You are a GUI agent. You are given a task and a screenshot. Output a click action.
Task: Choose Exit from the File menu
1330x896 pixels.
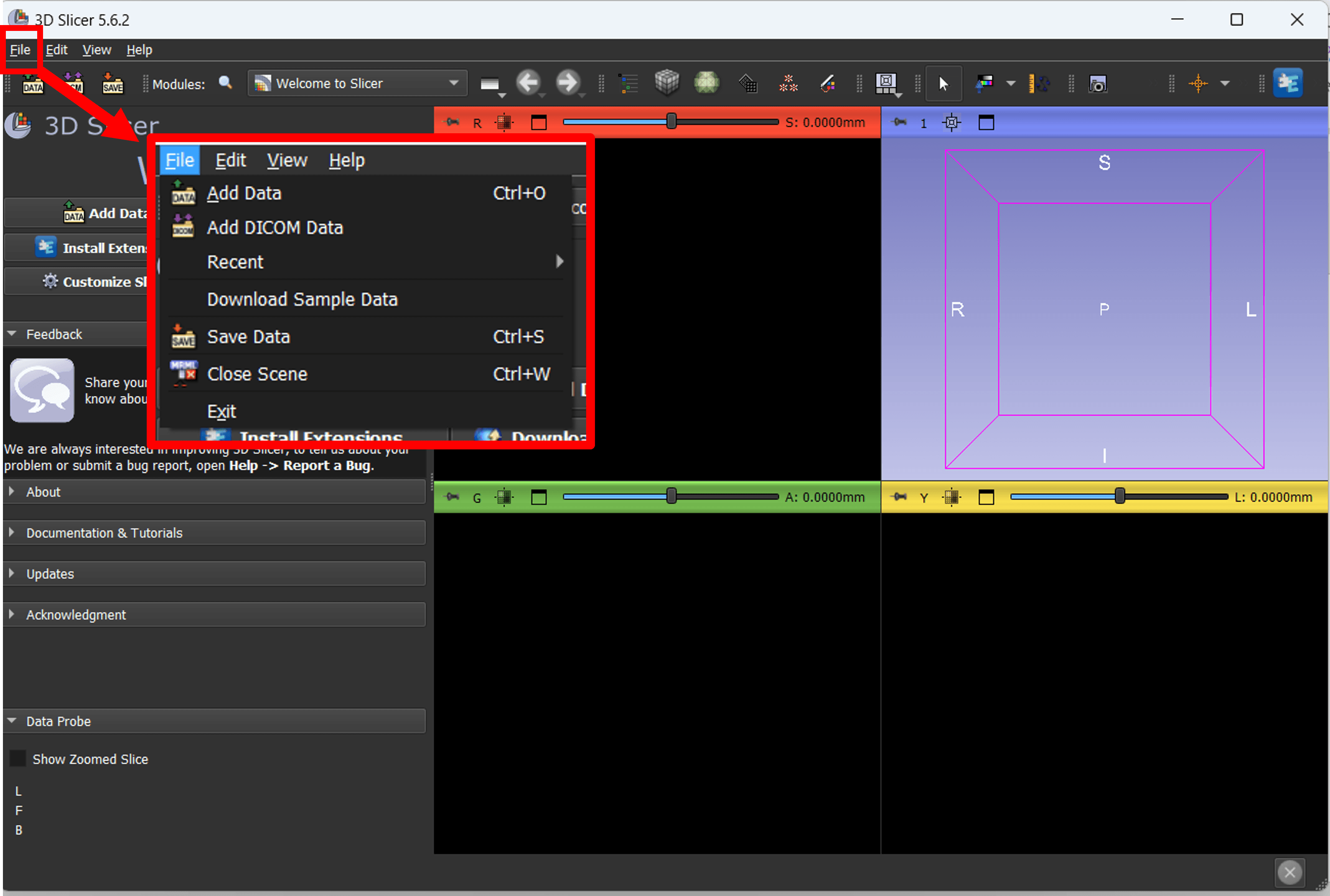[x=366, y=411]
